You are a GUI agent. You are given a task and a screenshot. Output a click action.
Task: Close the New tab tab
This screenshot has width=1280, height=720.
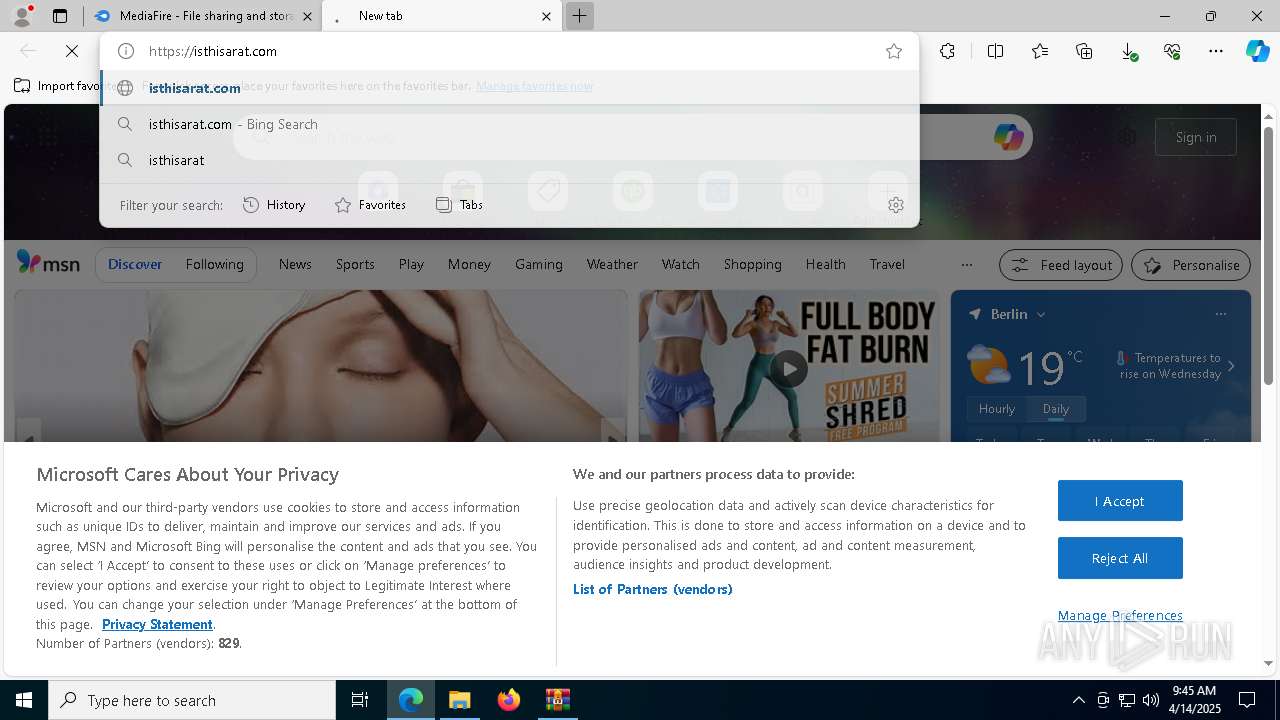[546, 16]
